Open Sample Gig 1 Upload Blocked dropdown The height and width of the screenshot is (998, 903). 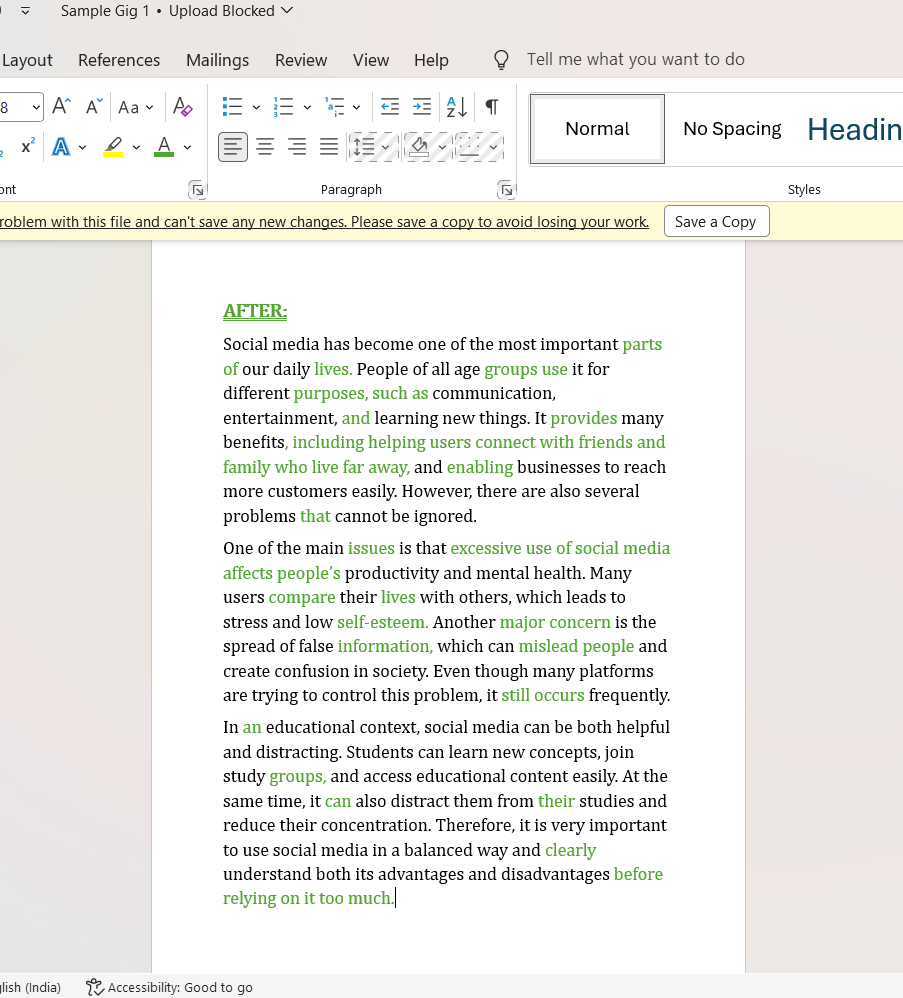pyautogui.click(x=177, y=11)
